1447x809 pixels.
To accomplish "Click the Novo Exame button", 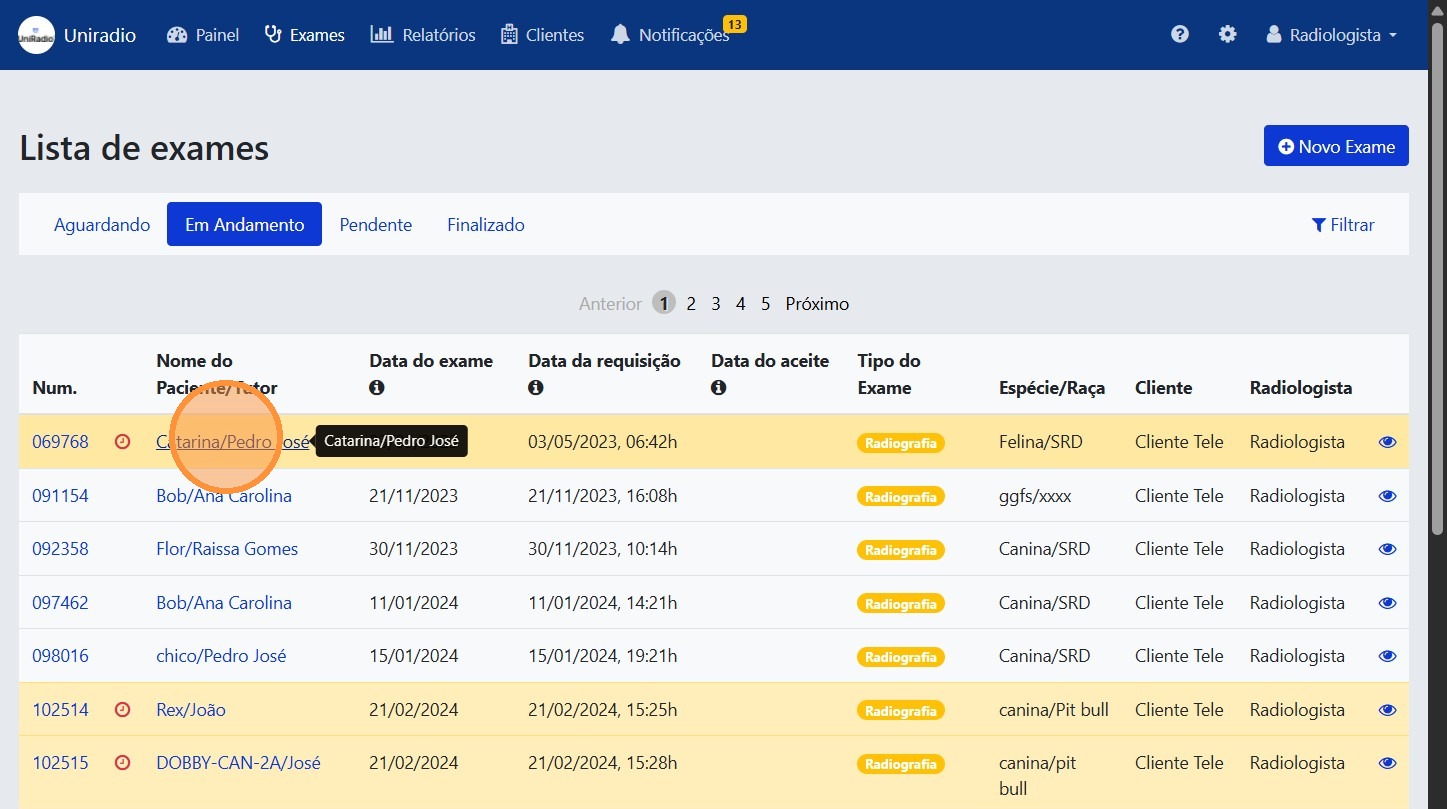I will point(1335,146).
